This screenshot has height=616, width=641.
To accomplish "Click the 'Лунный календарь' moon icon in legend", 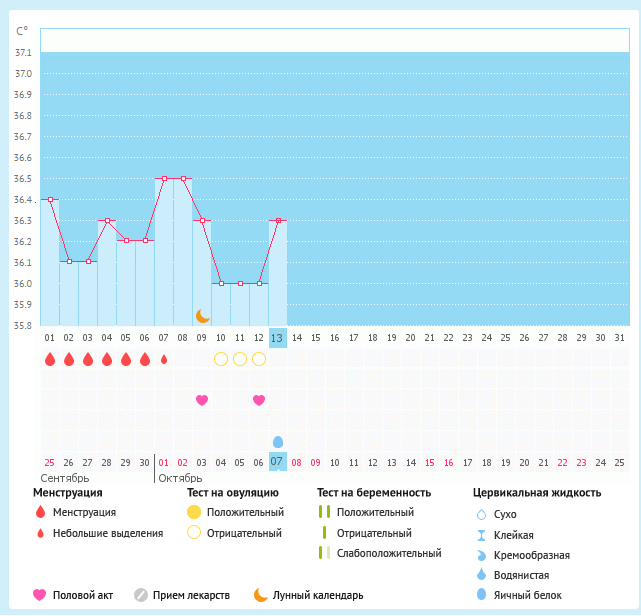I will [x=261, y=595].
